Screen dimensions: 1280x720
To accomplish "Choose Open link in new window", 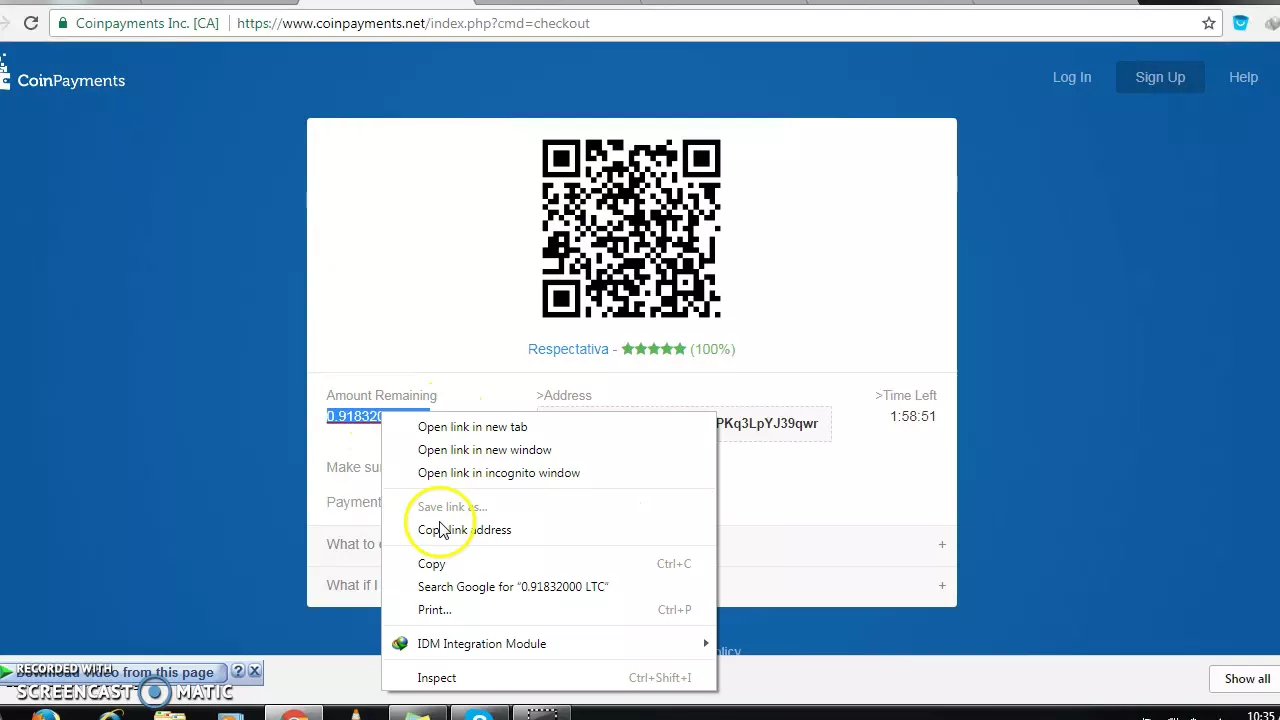I will click(x=549, y=450).
